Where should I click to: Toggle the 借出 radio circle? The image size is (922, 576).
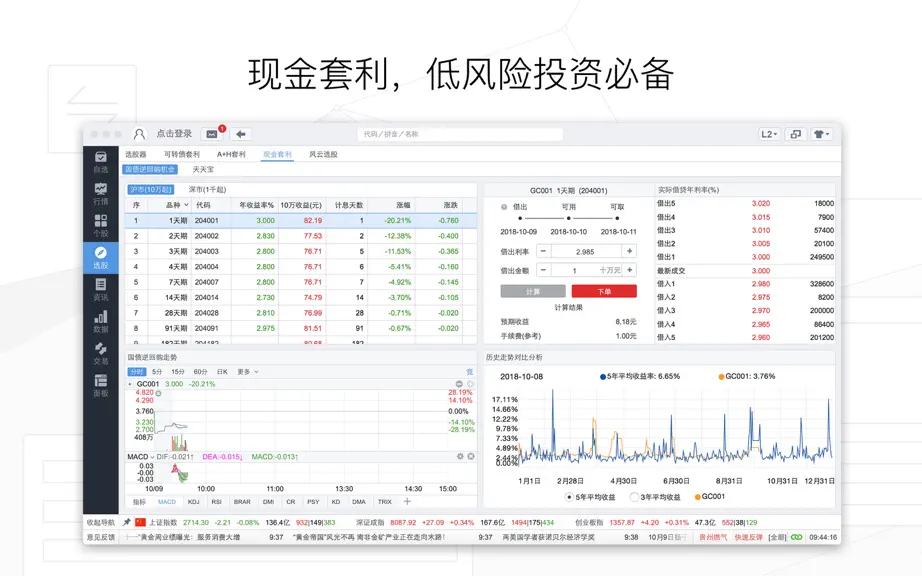(x=504, y=207)
